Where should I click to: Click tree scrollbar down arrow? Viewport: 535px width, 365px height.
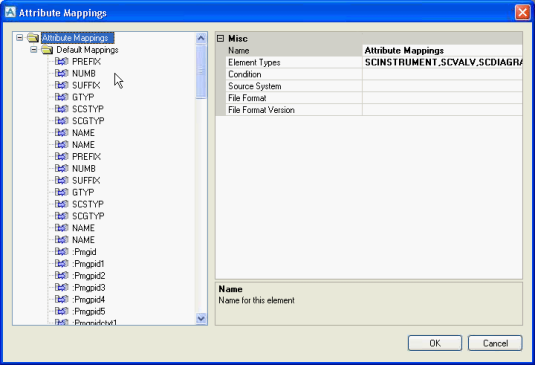(x=201, y=319)
